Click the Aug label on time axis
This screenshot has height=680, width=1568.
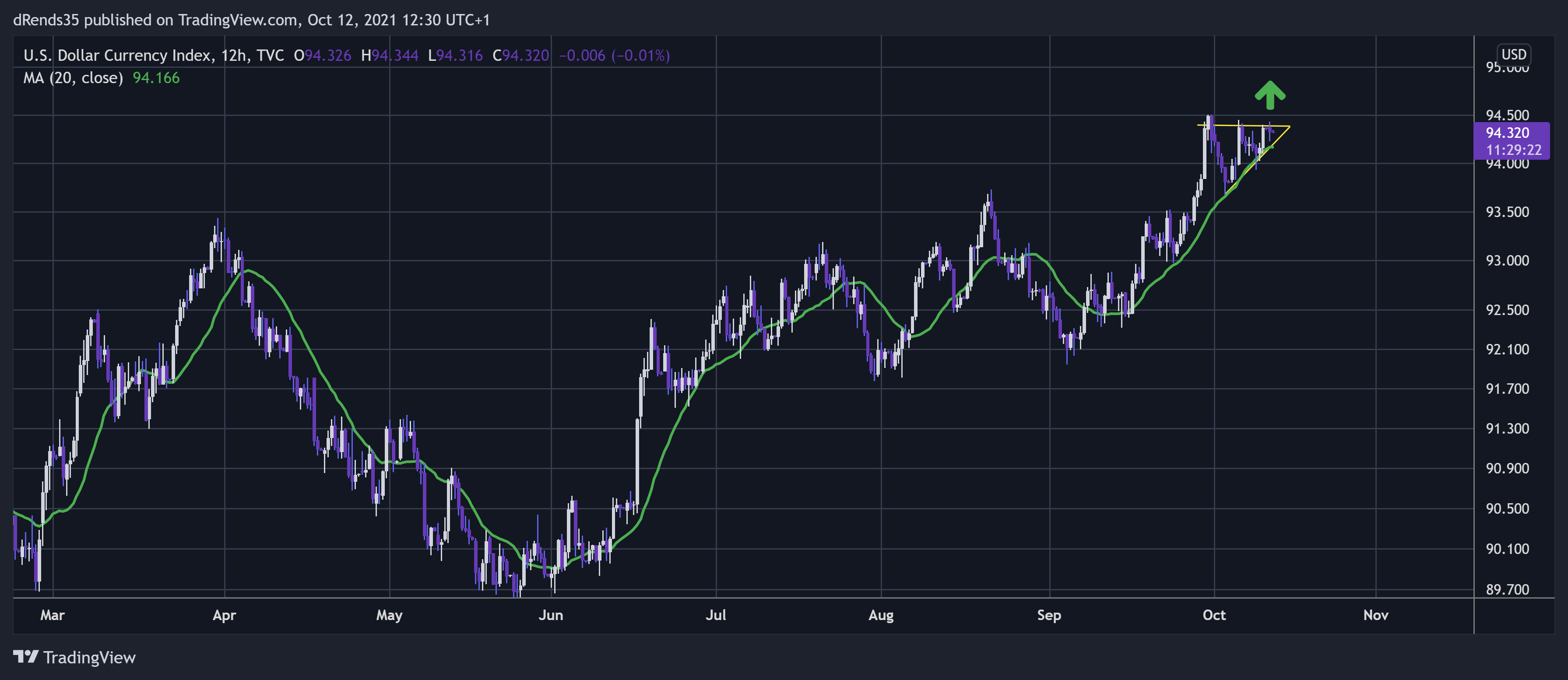pos(881,615)
